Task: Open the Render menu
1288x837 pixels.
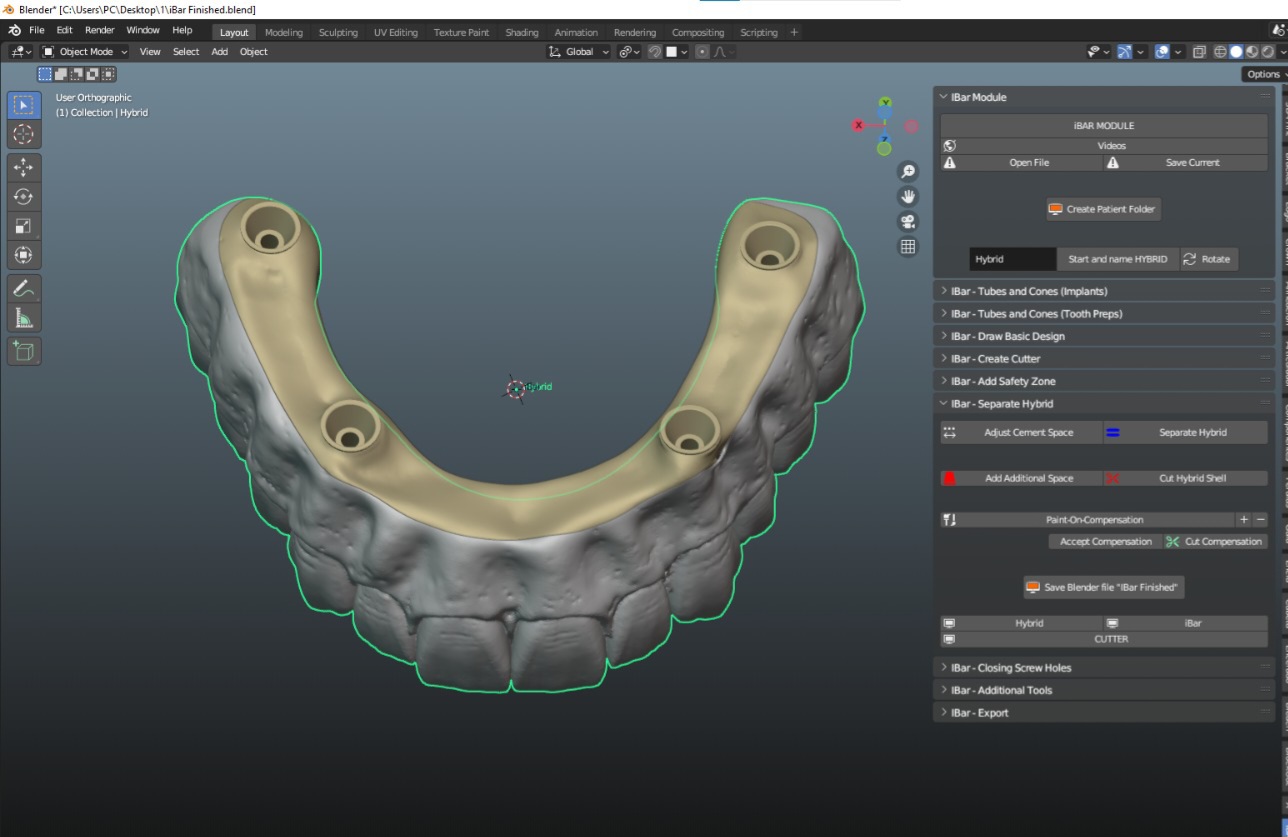Action: (x=100, y=31)
